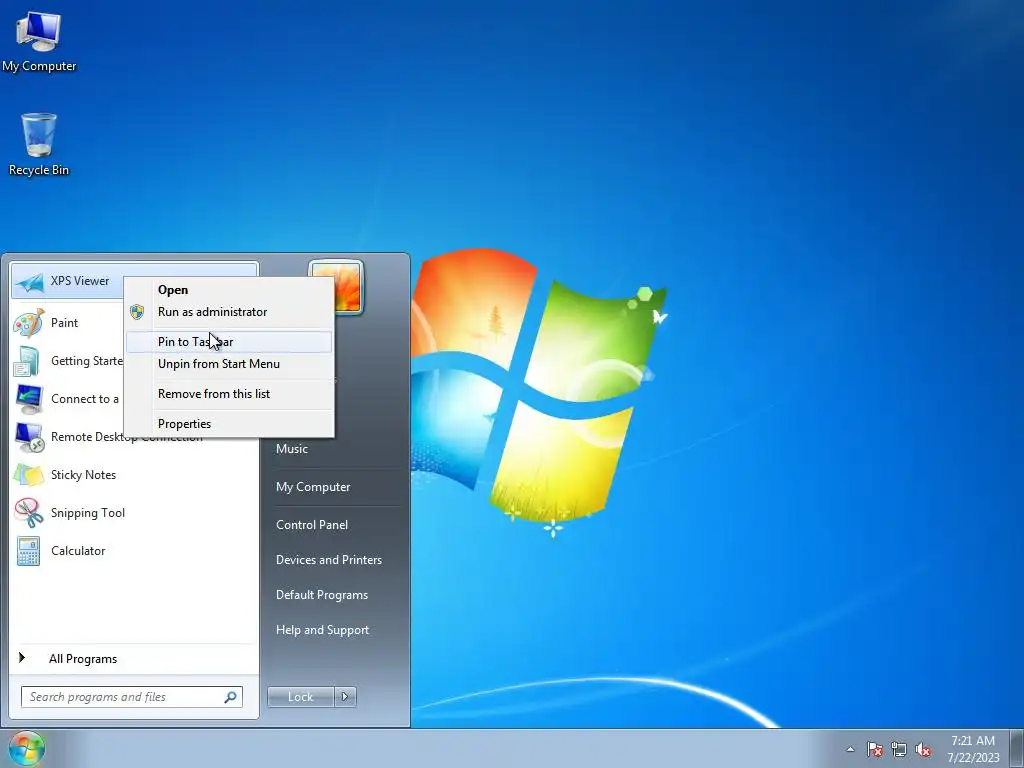The height and width of the screenshot is (768, 1024).
Task: Click the Windows Start orb
Action: [x=26, y=748]
